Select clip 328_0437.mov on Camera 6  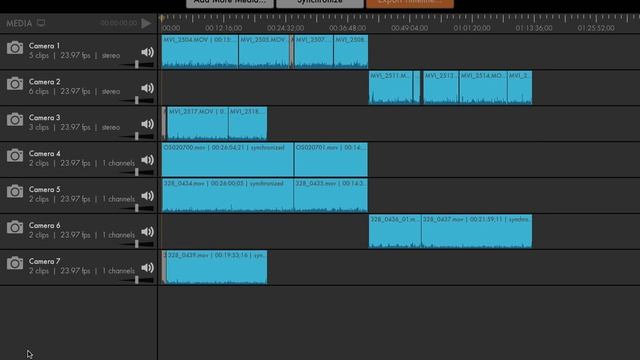[x=477, y=231]
